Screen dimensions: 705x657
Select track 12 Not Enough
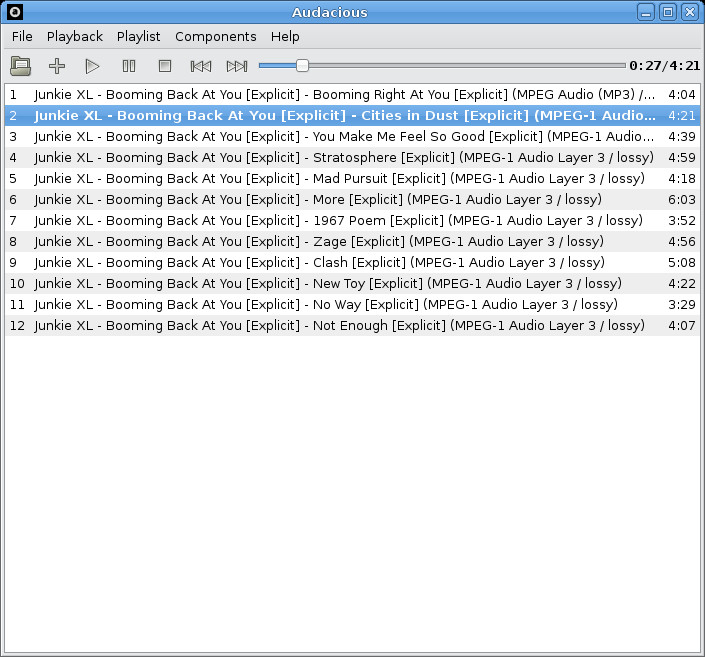352,325
